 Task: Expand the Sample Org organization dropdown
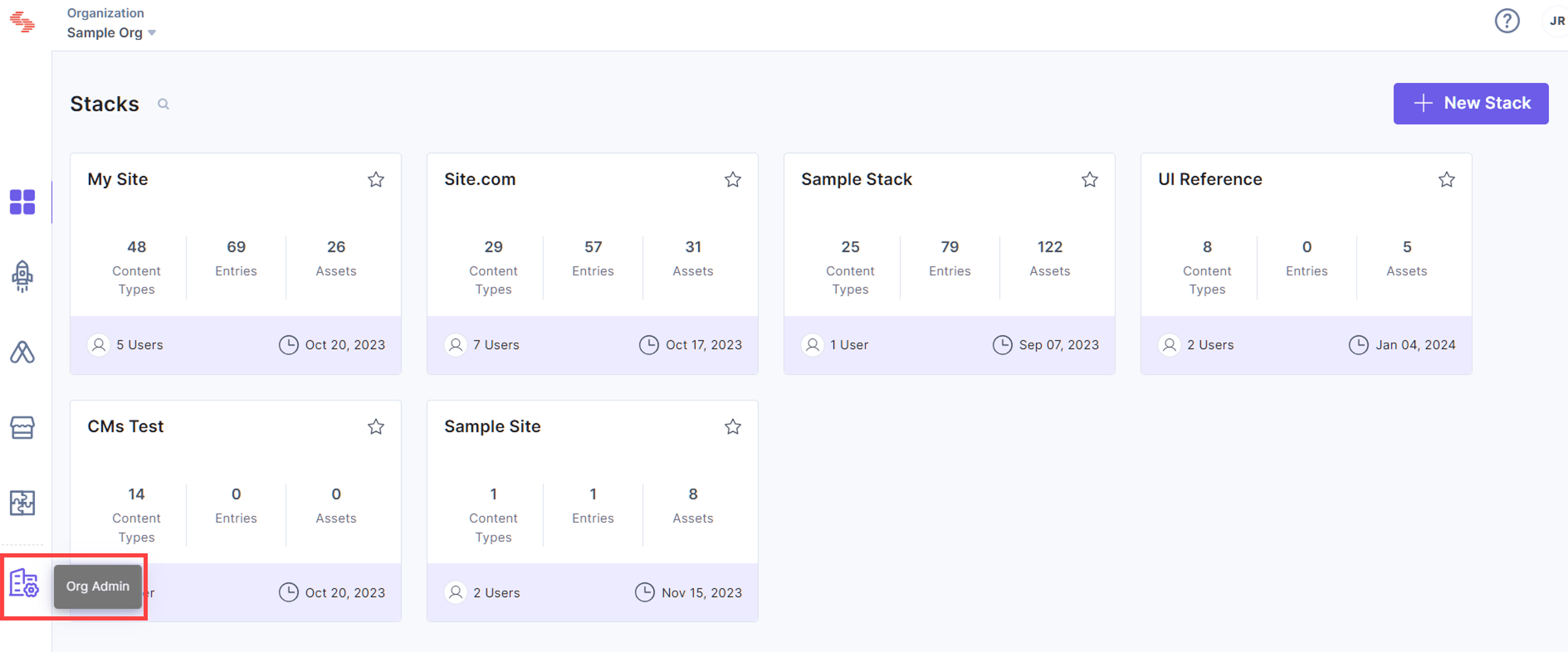(111, 33)
